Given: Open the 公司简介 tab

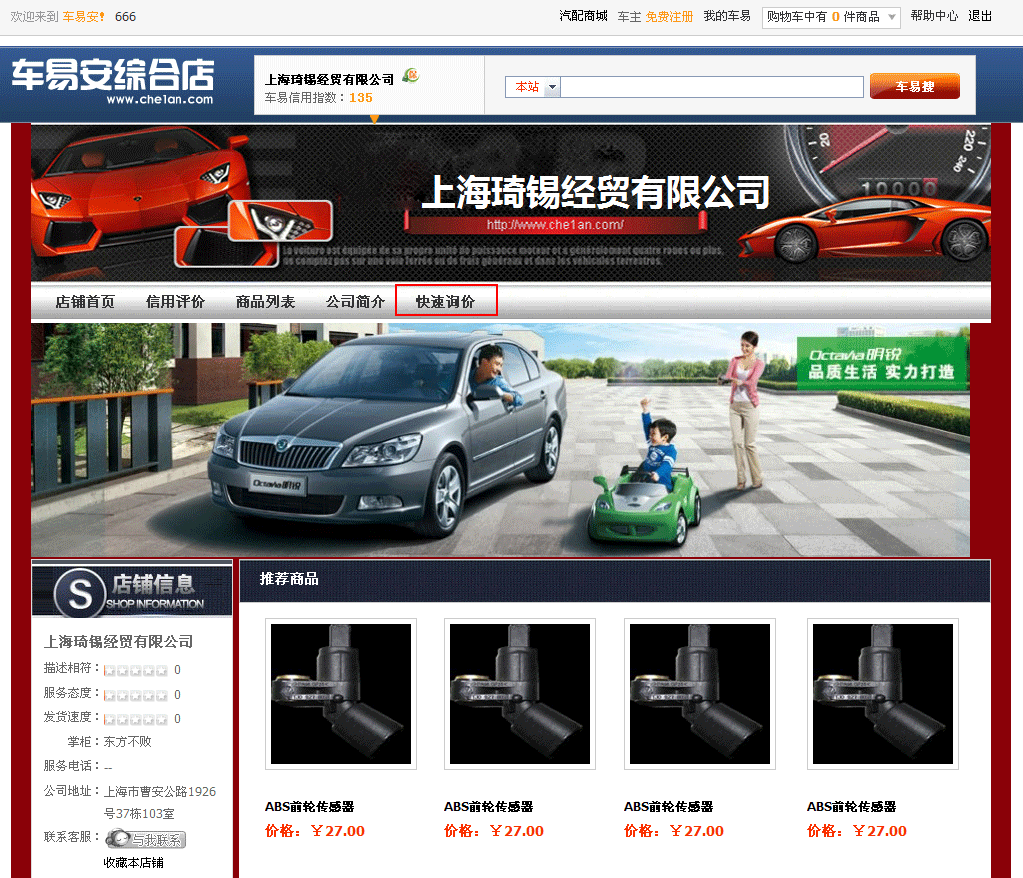Looking at the screenshot, I should (355, 302).
